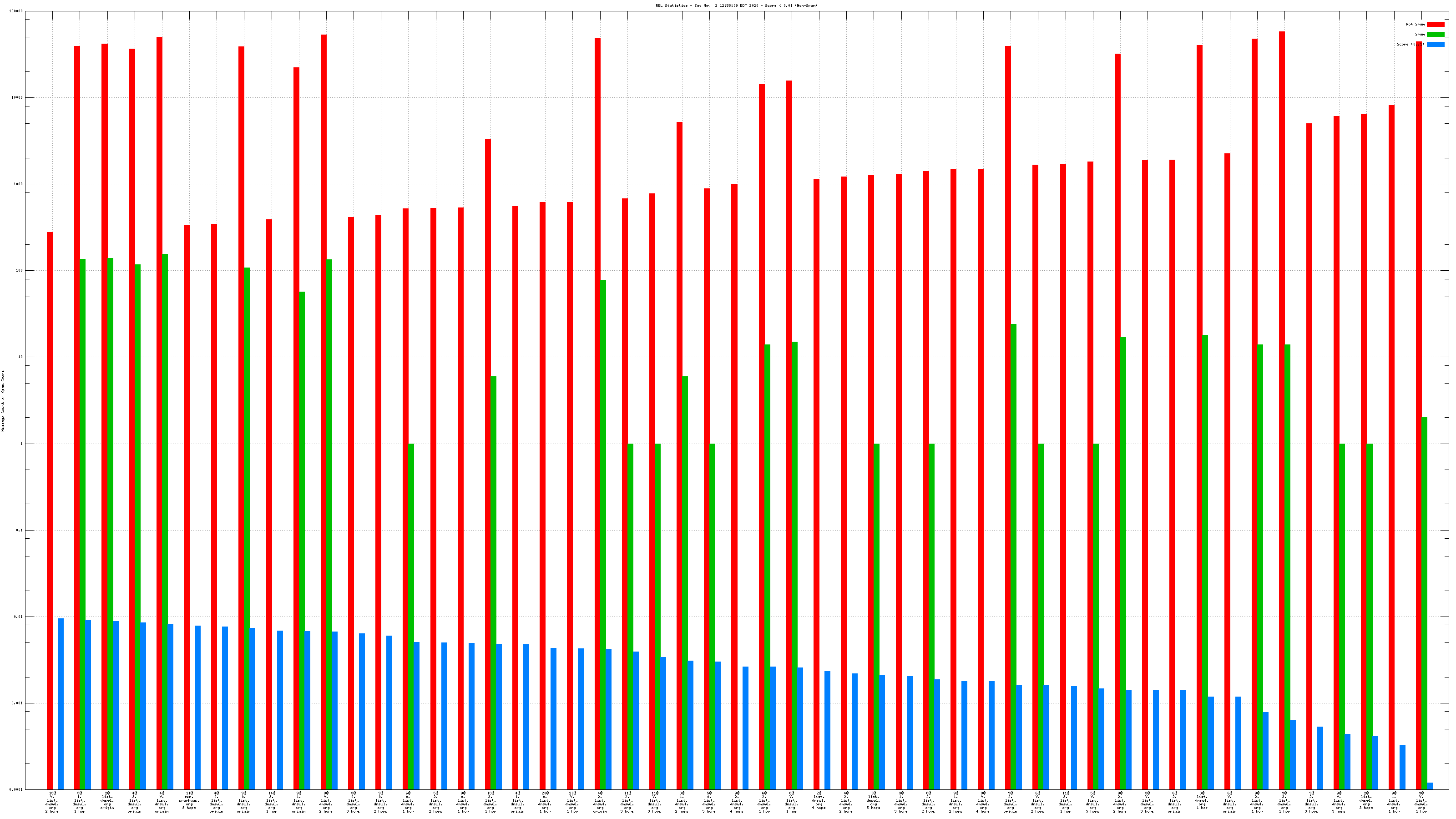The height and width of the screenshot is (819, 1456).
Task: Click the 0.0001 y-axis tick label
Action: click(x=17, y=789)
